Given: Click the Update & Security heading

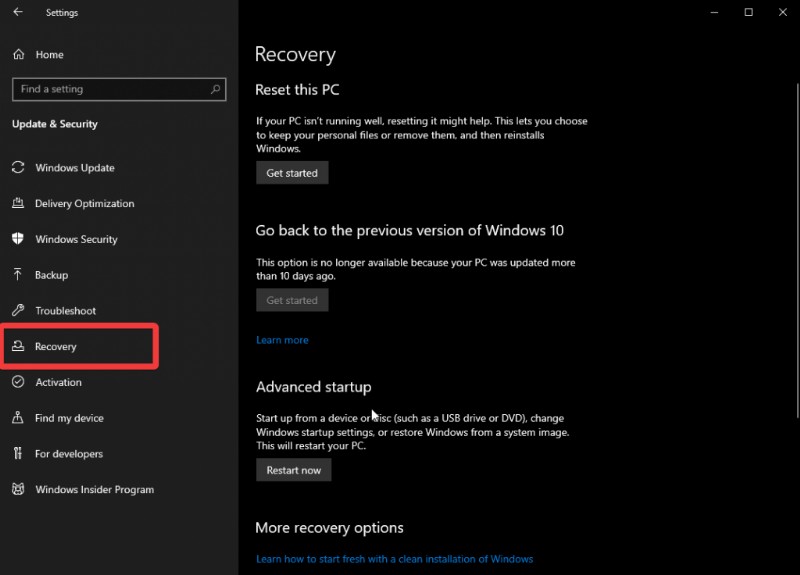Looking at the screenshot, I should tap(55, 124).
